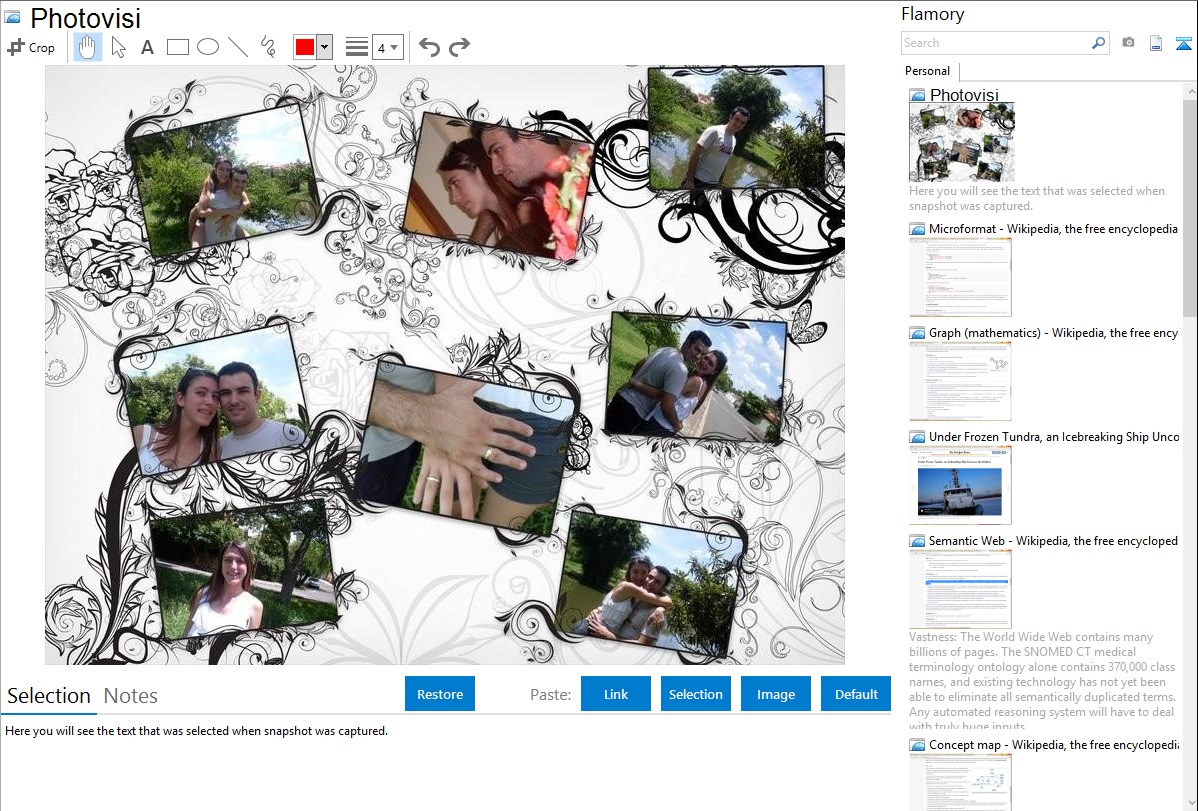Viewport: 1198px width, 811px height.
Task: Focus the Flamory search field
Action: [995, 43]
